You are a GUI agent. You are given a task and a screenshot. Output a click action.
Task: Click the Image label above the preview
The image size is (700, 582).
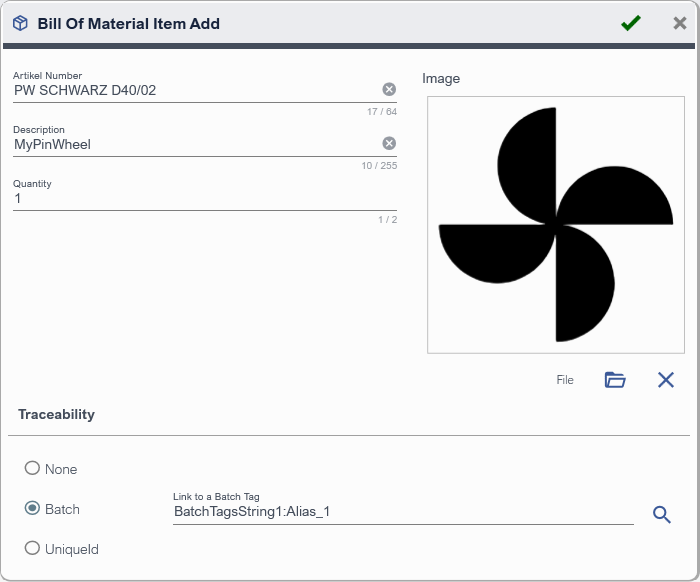click(x=441, y=79)
